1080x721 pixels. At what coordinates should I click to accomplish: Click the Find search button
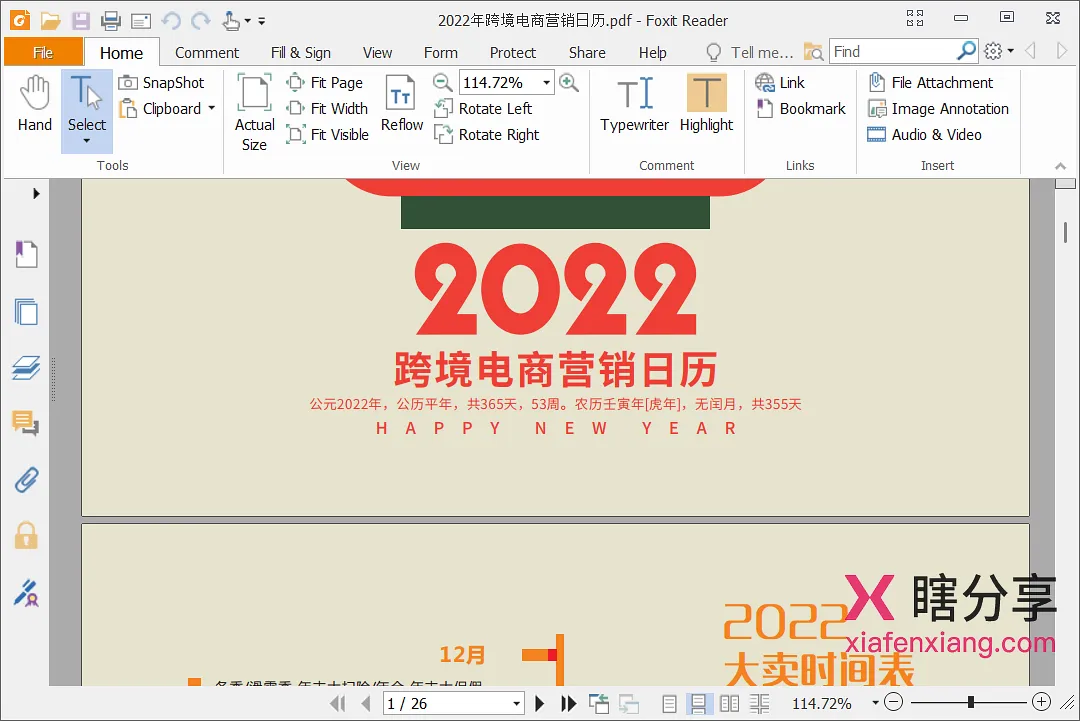point(966,50)
